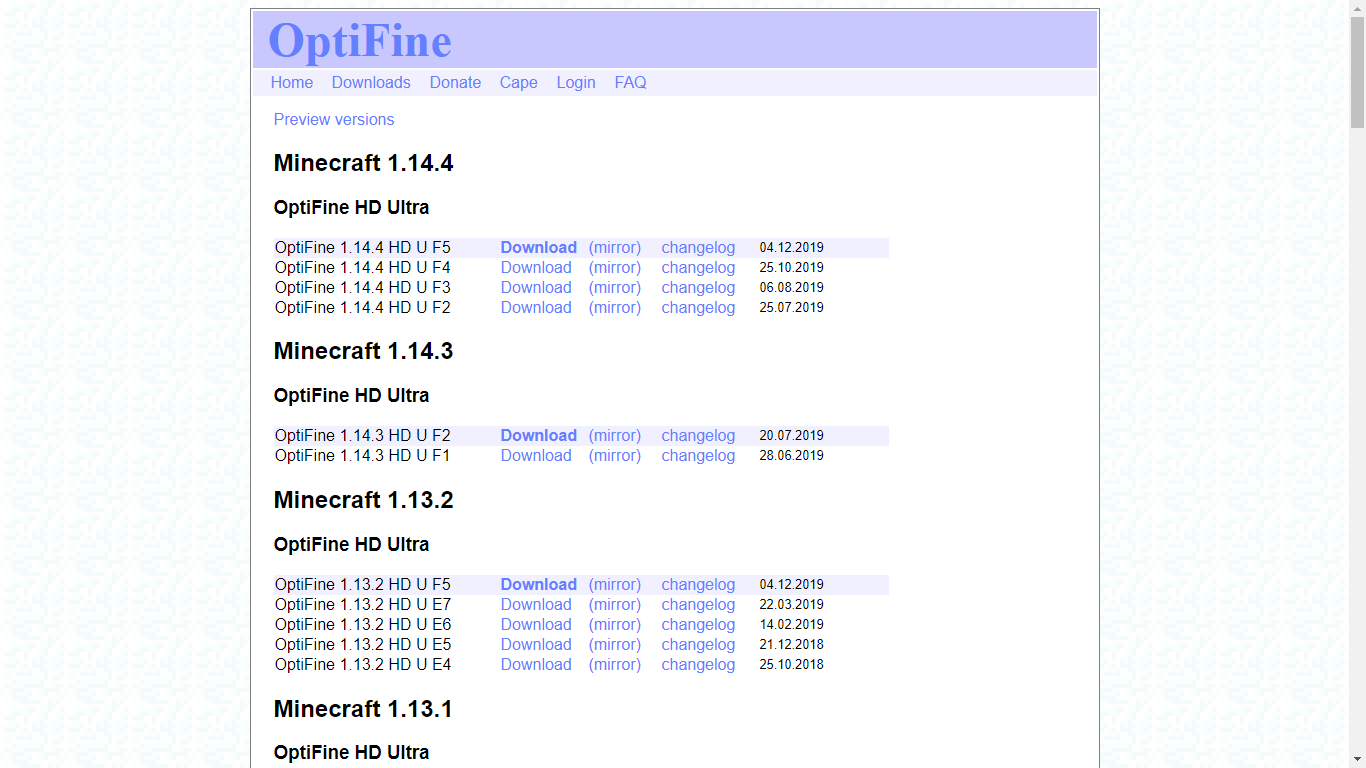Viewport: 1366px width, 768px height.
Task: Select the date 20.07.2019
Action: tap(792, 436)
